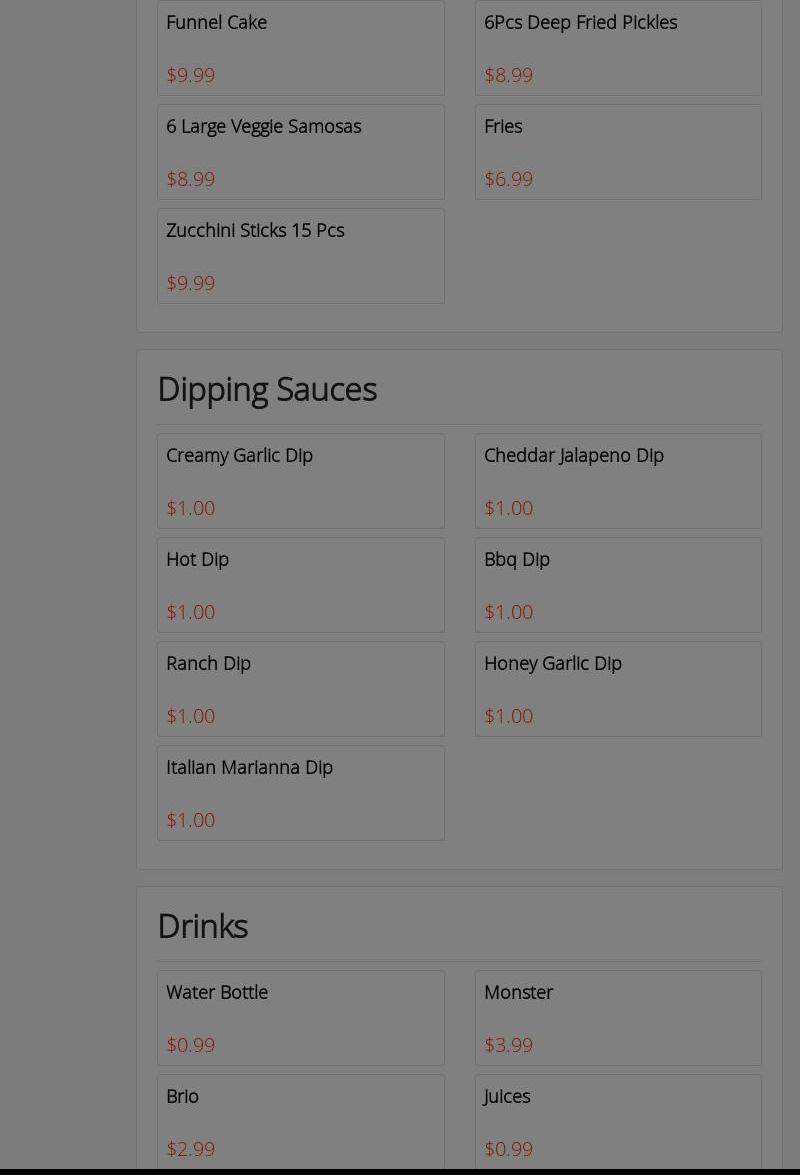This screenshot has width=800, height=1175.
Task: Select Creamy Garlic Dip sauce
Action: 300,480
